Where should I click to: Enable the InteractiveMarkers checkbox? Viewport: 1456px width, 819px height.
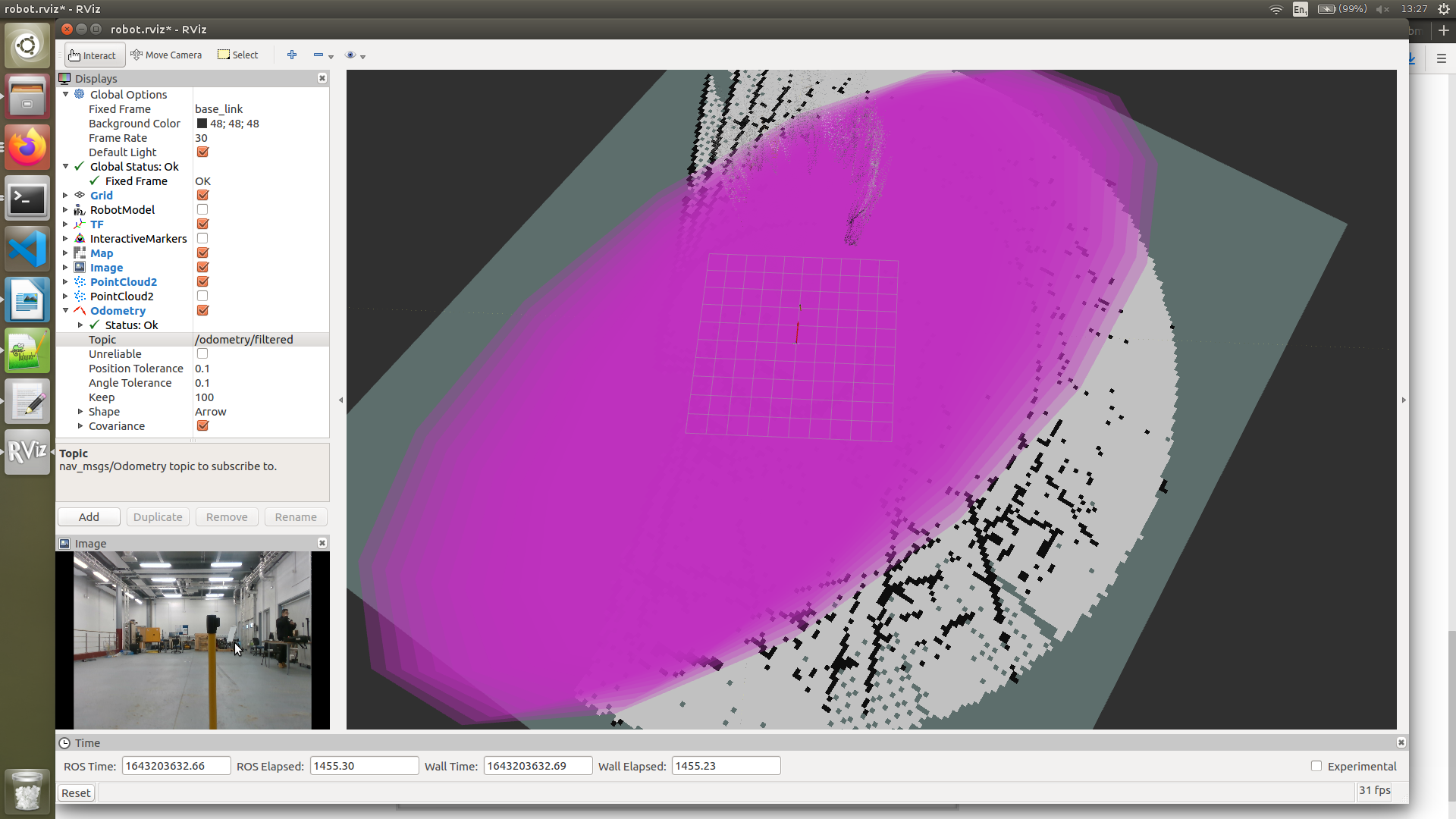[202, 238]
